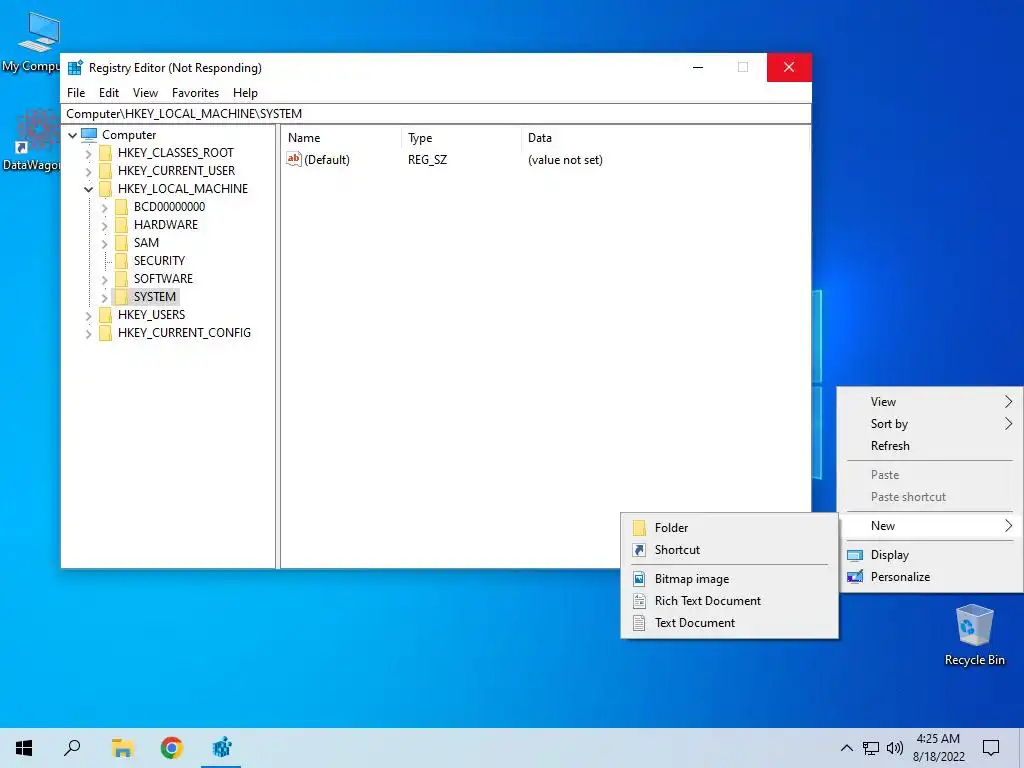Viewport: 1024px width, 768px height.
Task: Expand HKEY_CLASSES_ROOT node arrow
Action: (x=89, y=153)
